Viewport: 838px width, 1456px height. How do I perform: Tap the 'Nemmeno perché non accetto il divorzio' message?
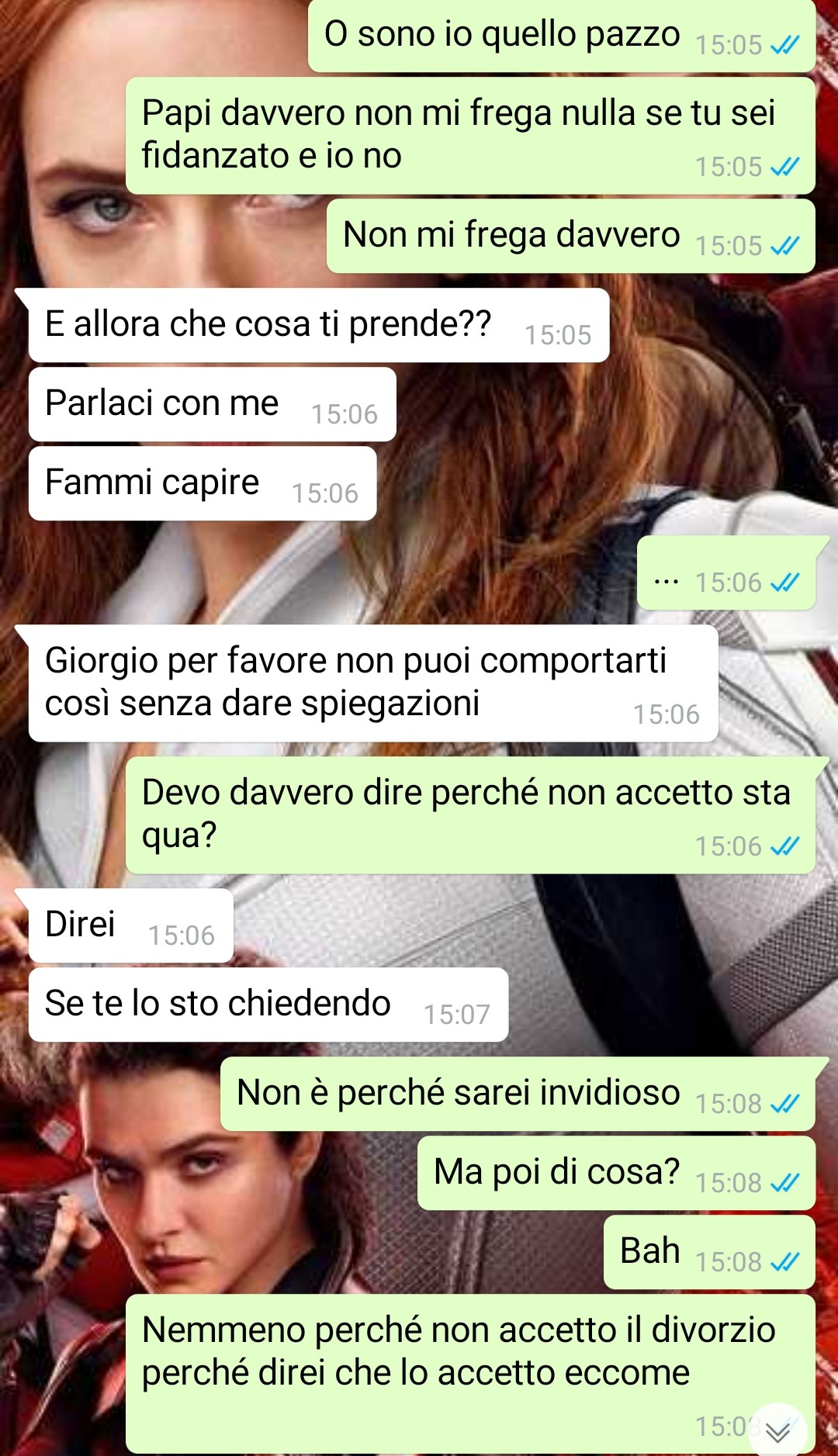(470, 1374)
